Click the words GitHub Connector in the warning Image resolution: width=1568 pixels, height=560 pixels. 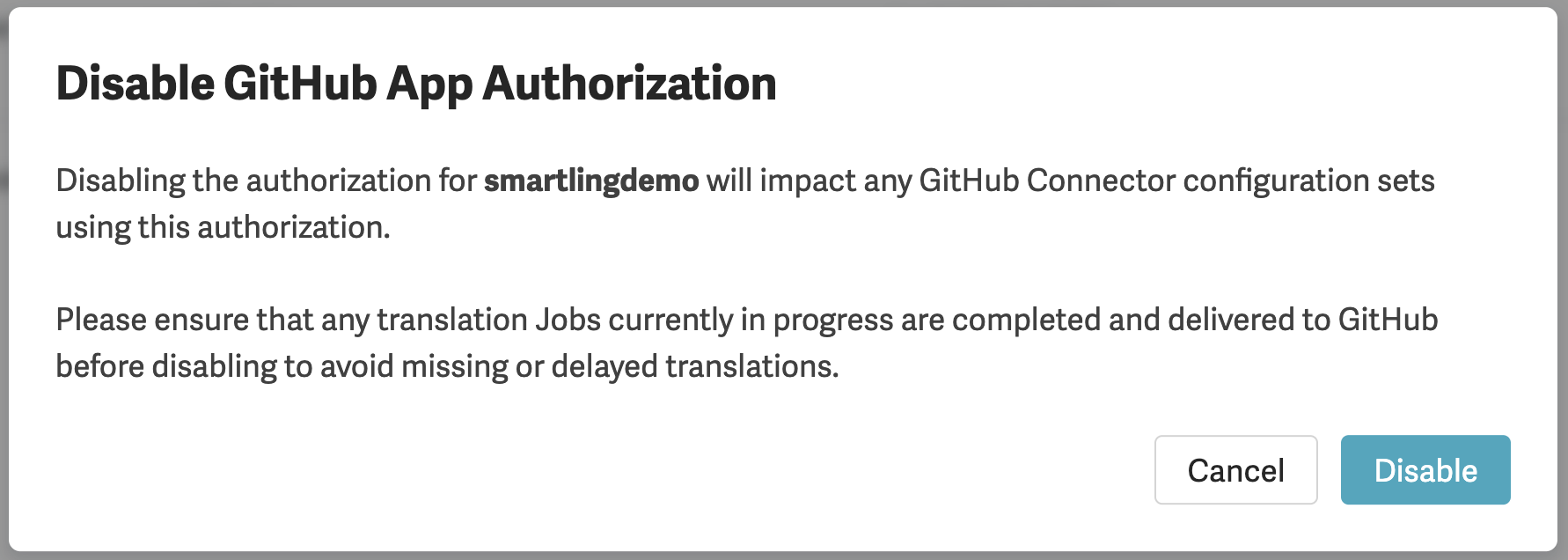pyautogui.click(x=1047, y=181)
